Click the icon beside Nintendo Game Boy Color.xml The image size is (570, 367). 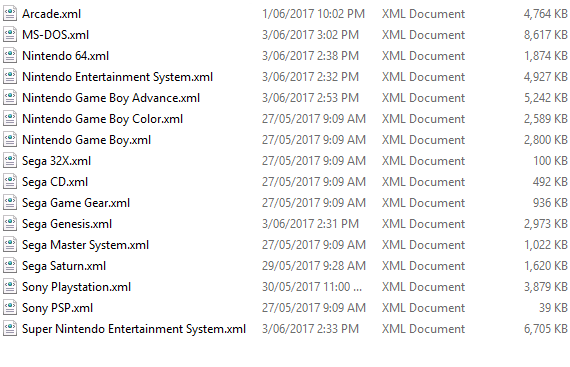click(10, 119)
